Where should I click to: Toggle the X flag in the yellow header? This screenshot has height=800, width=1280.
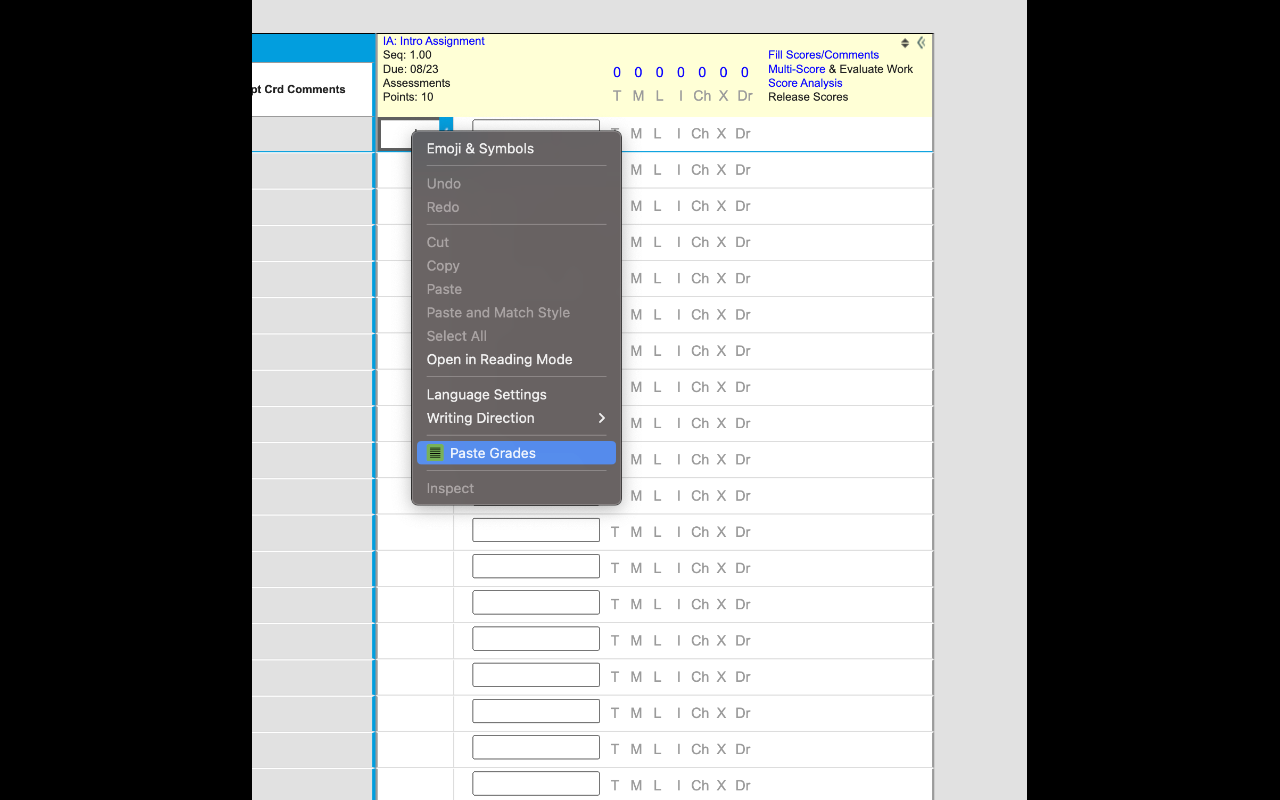click(723, 96)
